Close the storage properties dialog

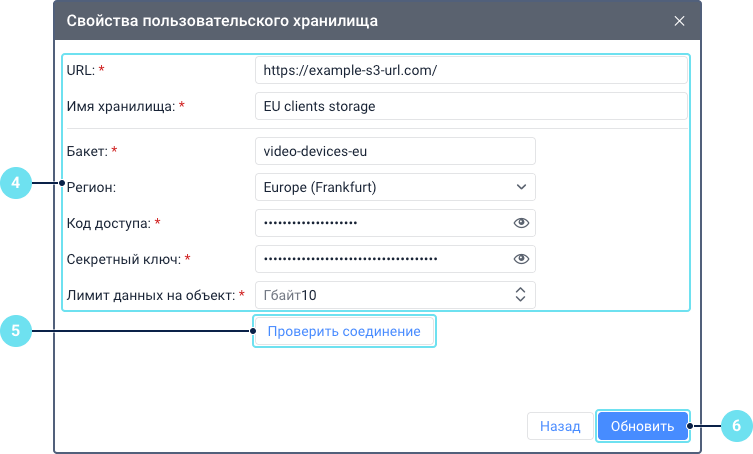tap(679, 20)
